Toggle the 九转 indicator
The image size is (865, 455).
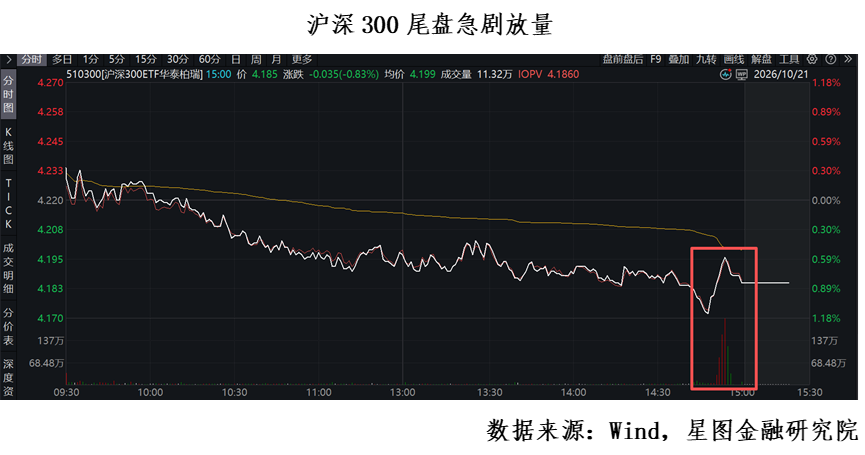(x=706, y=59)
